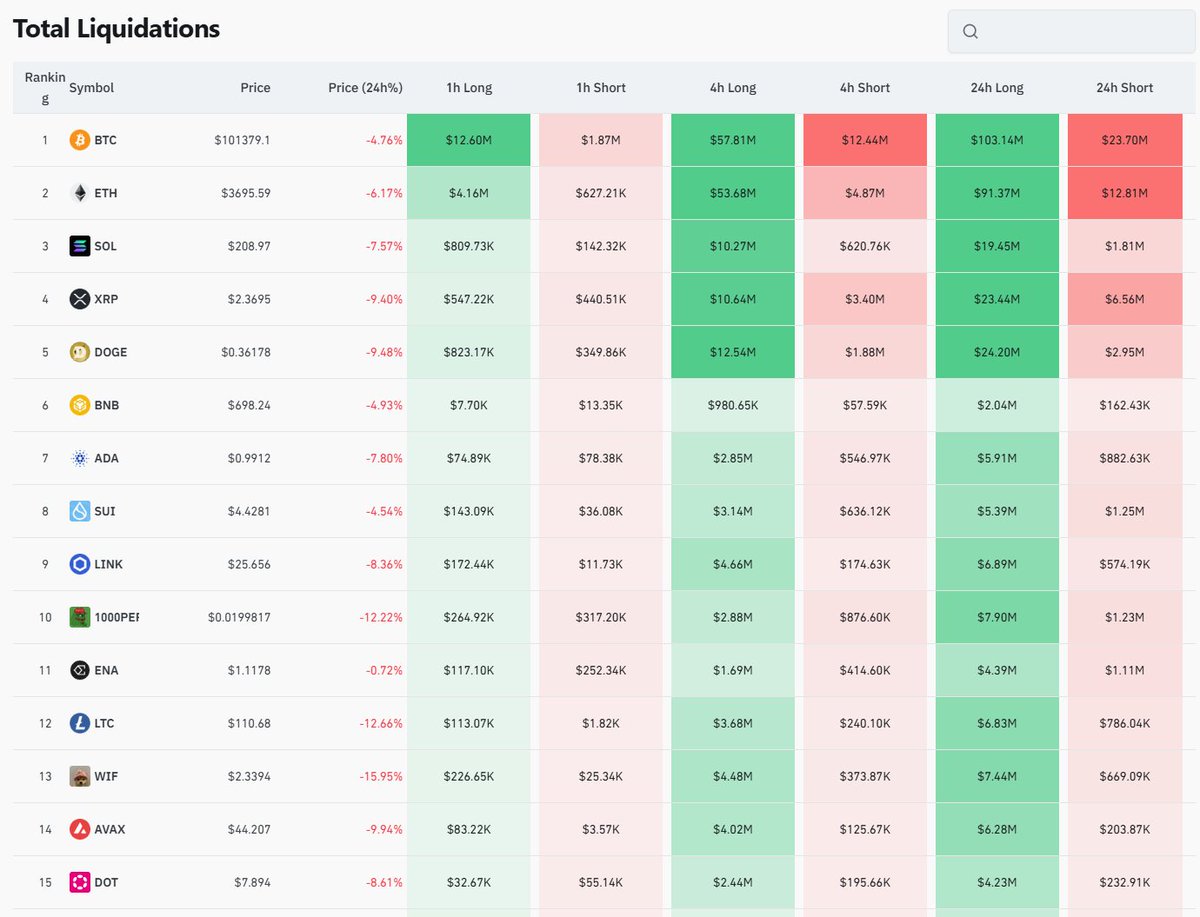Open the DOGE symbol link
1200x917 pixels.
(111, 352)
